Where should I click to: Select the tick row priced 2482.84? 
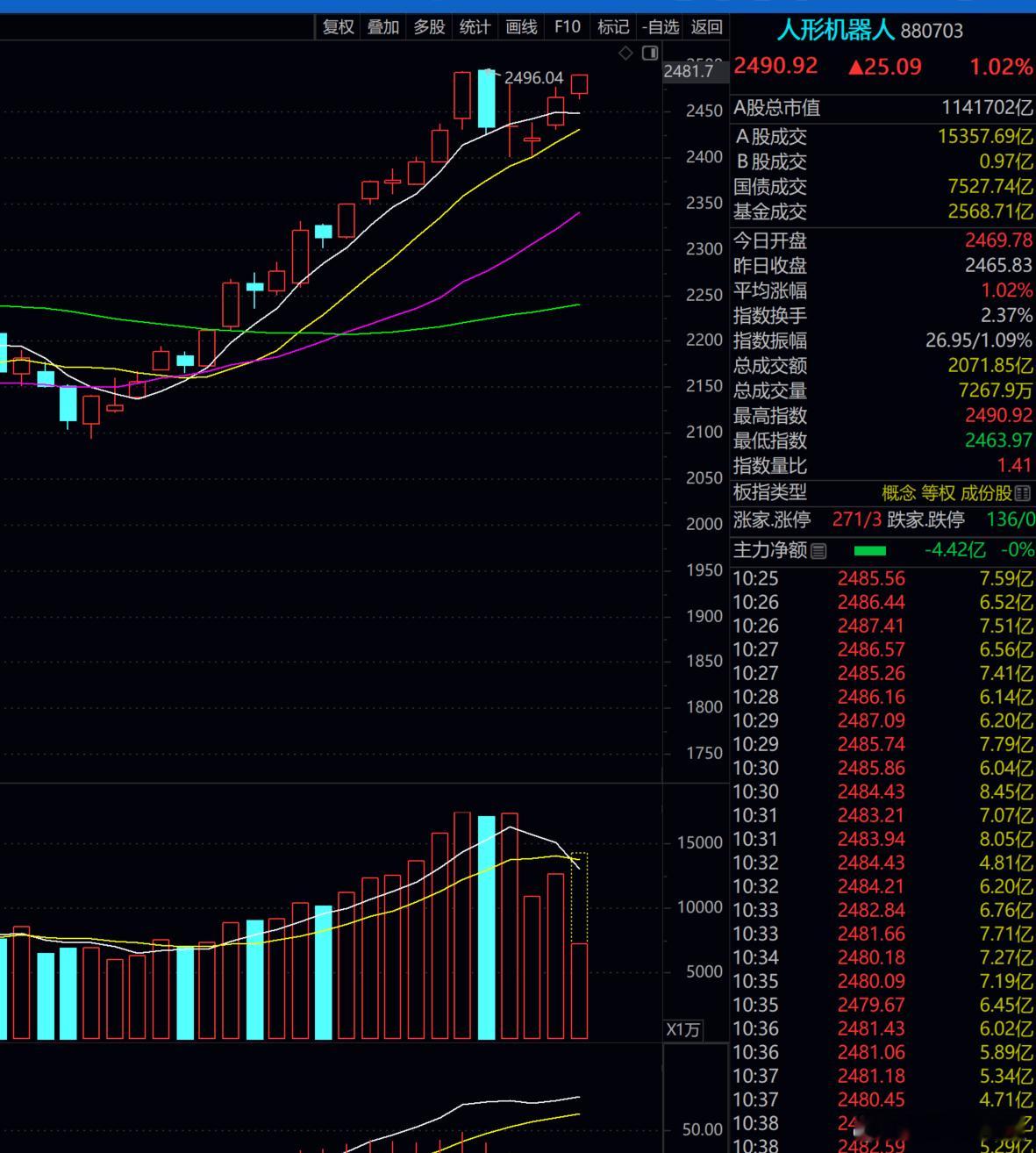[882, 911]
